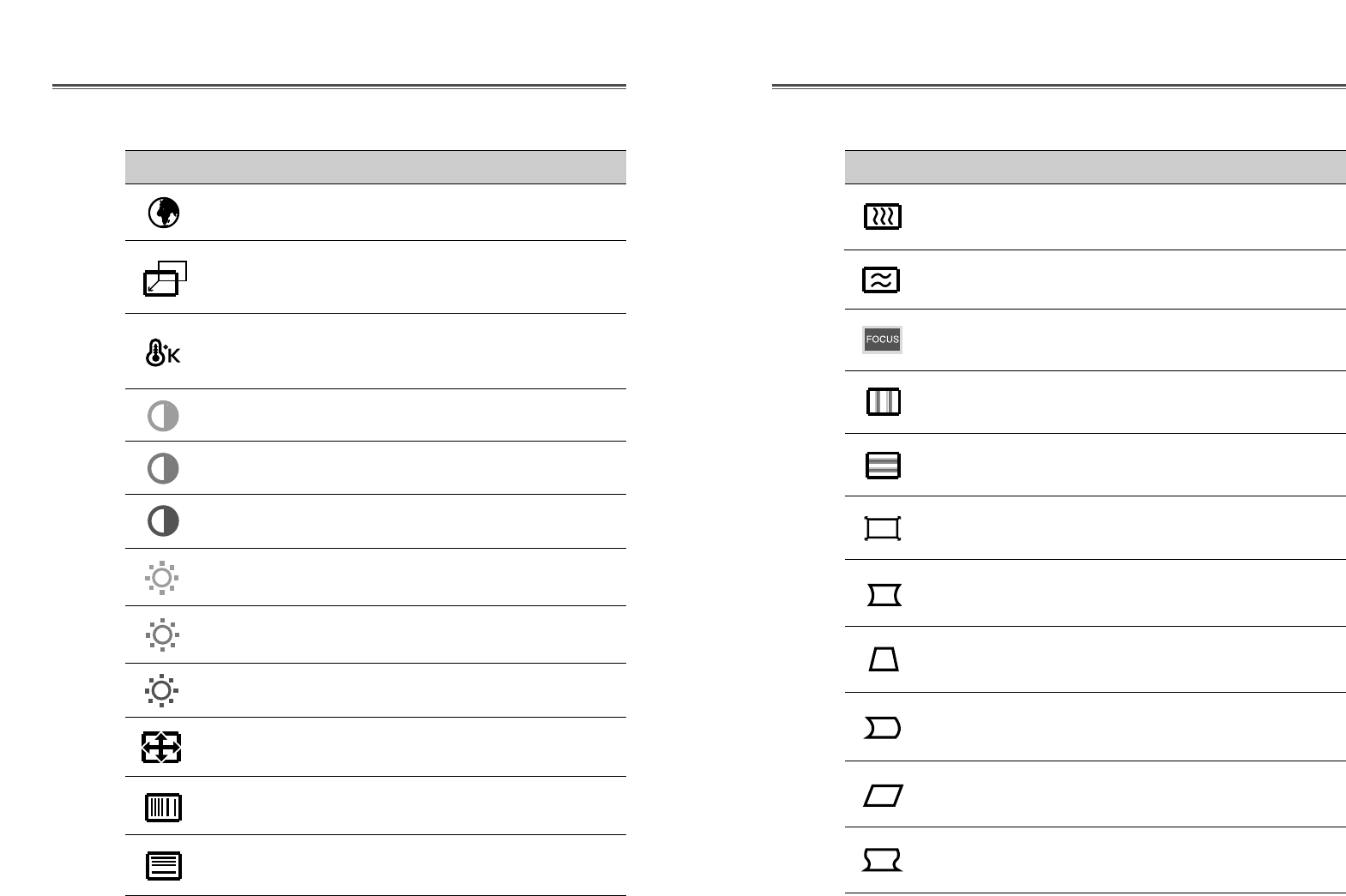Select the vertical wavy lines moire icon
1346x896 pixels.
(x=882, y=216)
